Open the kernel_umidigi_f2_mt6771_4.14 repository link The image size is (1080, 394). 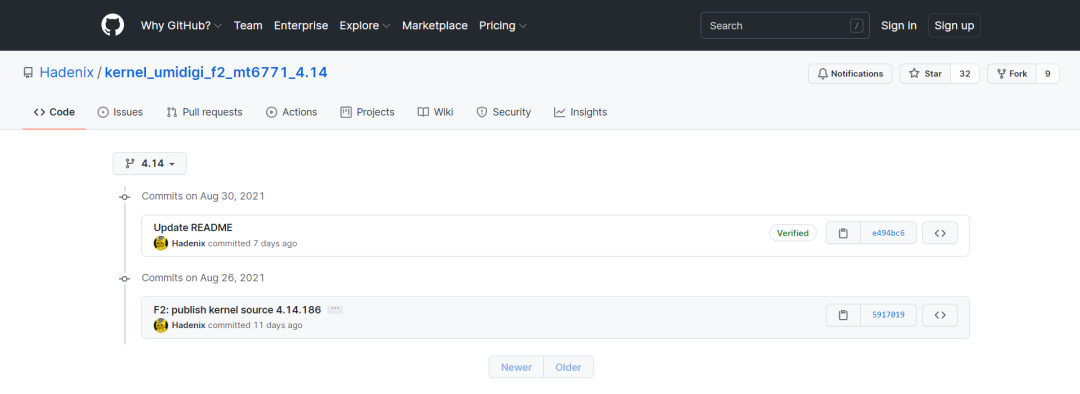[x=216, y=72]
